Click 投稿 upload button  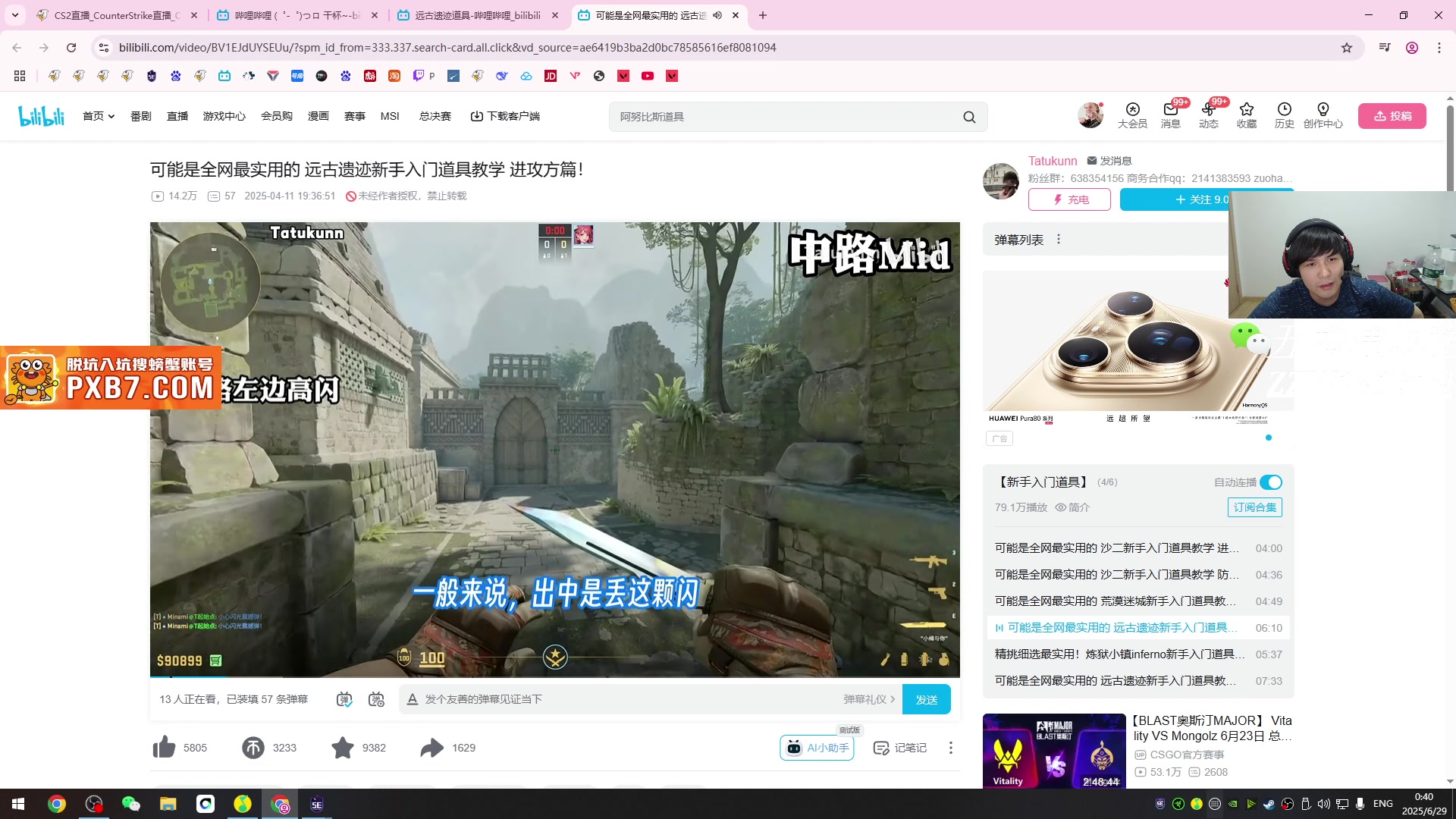[x=1392, y=116]
